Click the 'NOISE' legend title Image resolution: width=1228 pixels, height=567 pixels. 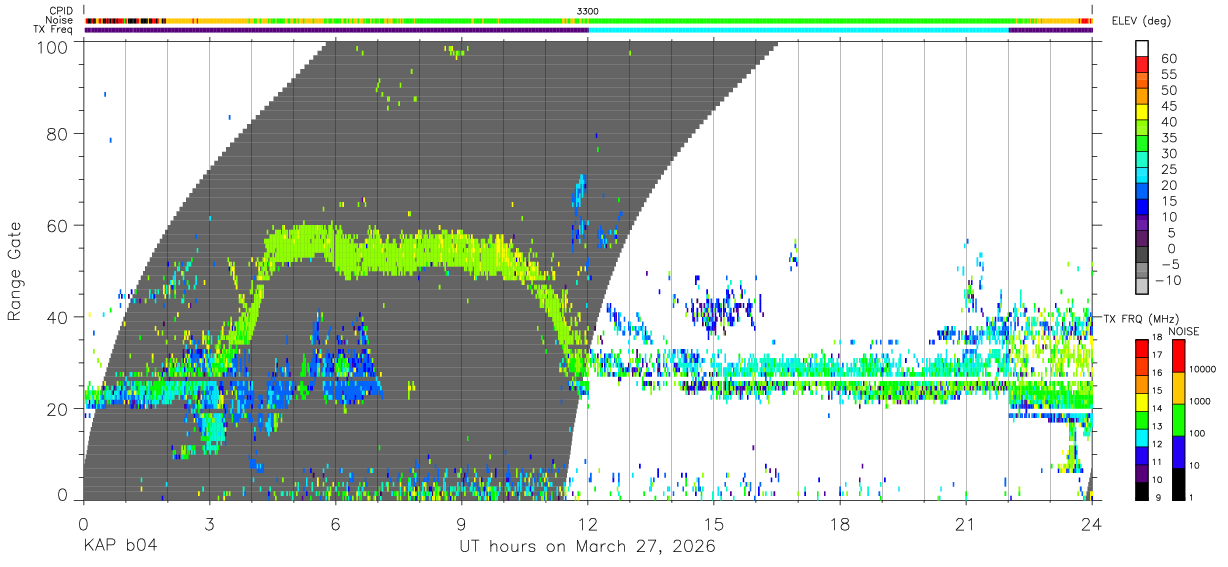pyautogui.click(x=1185, y=331)
